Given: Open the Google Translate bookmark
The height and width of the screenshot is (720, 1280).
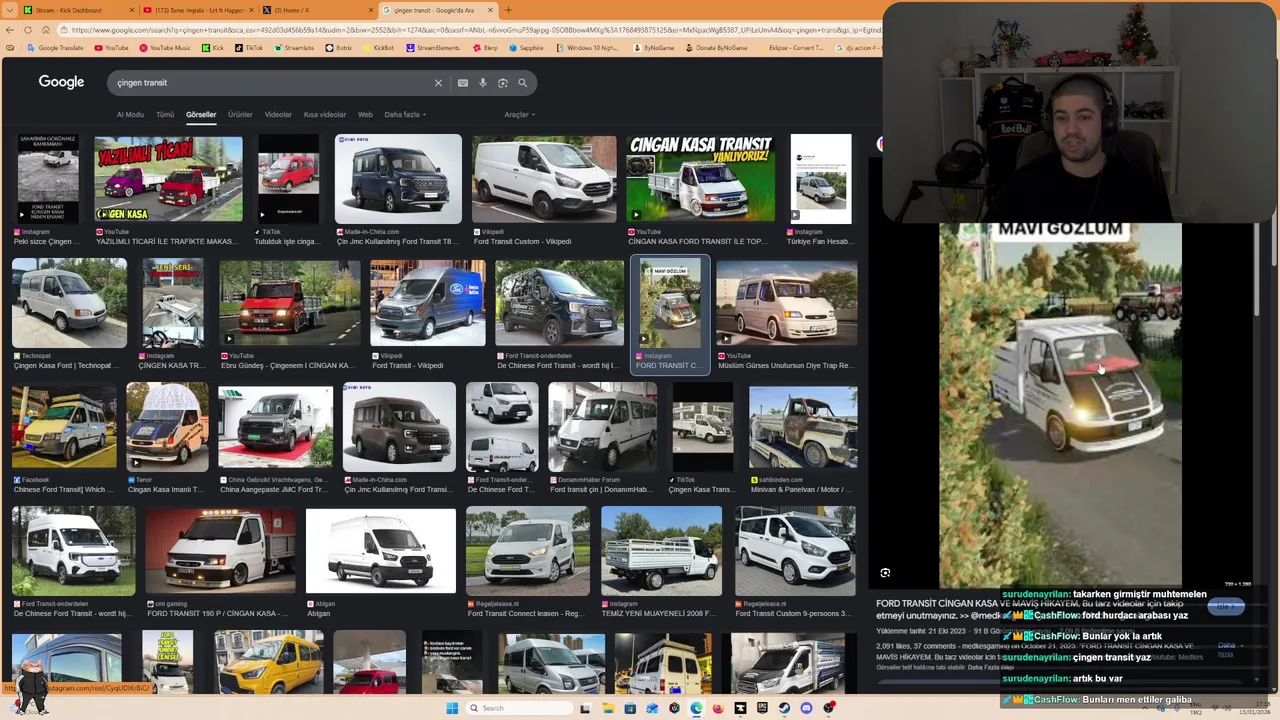Looking at the screenshot, I should (56, 48).
